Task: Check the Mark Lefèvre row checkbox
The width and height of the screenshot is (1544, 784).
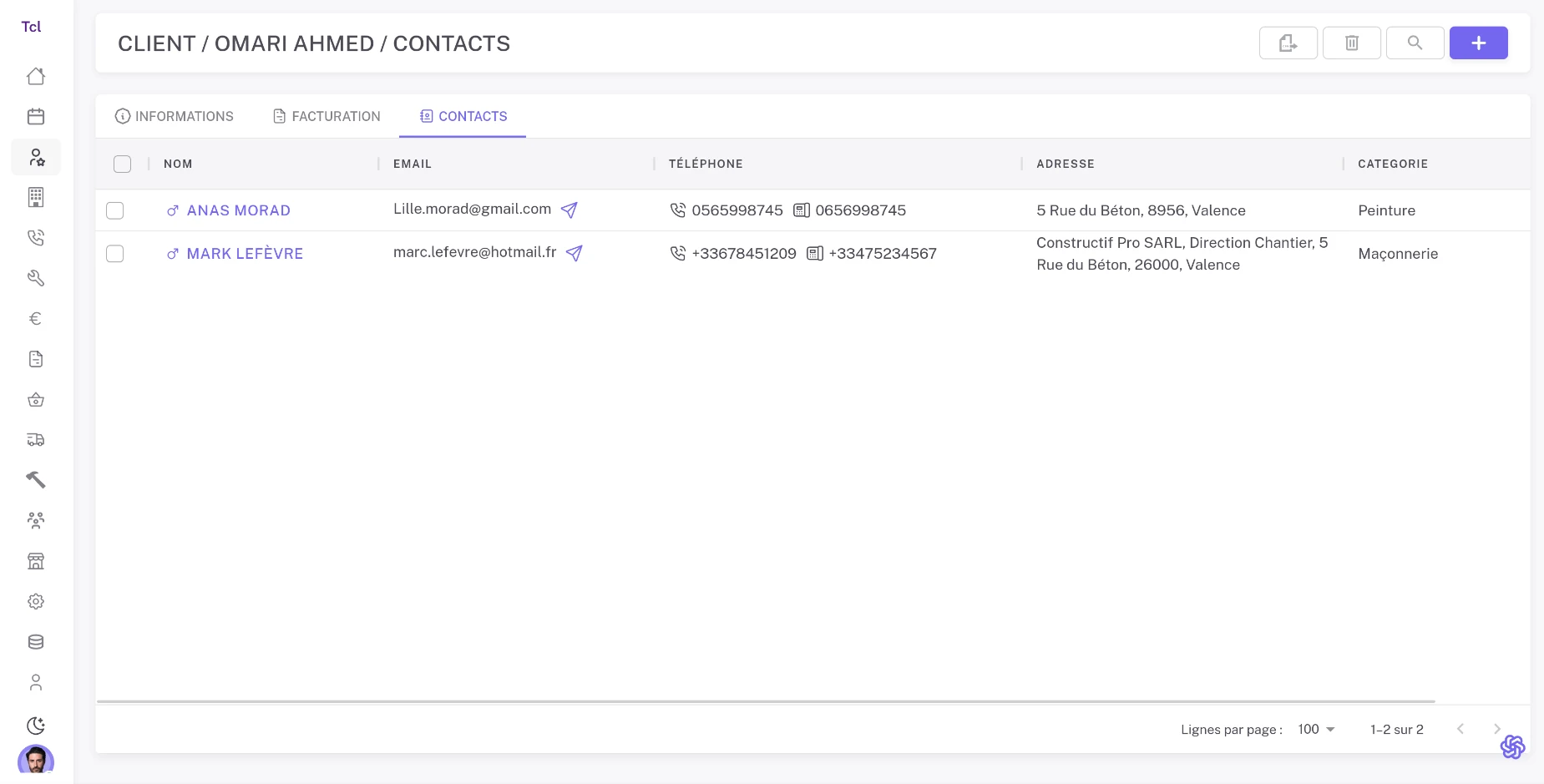Action: (x=114, y=254)
